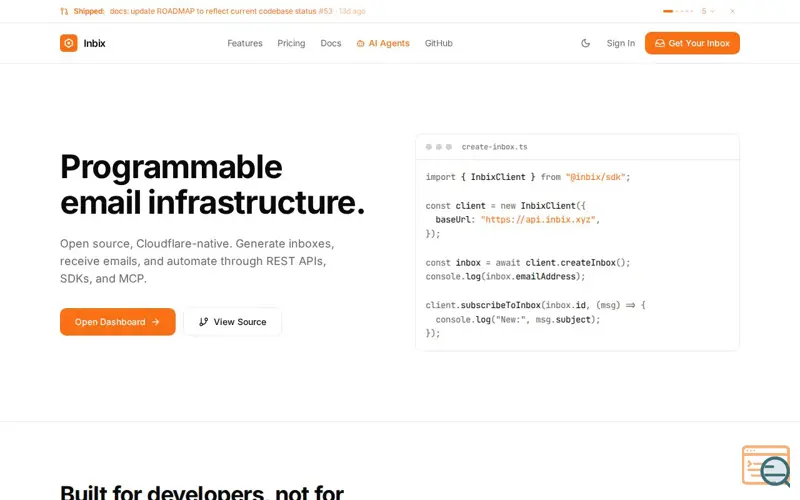Click the Programmable email infrastructure heading
This screenshot has height=500, width=800.
pyautogui.click(x=212, y=184)
